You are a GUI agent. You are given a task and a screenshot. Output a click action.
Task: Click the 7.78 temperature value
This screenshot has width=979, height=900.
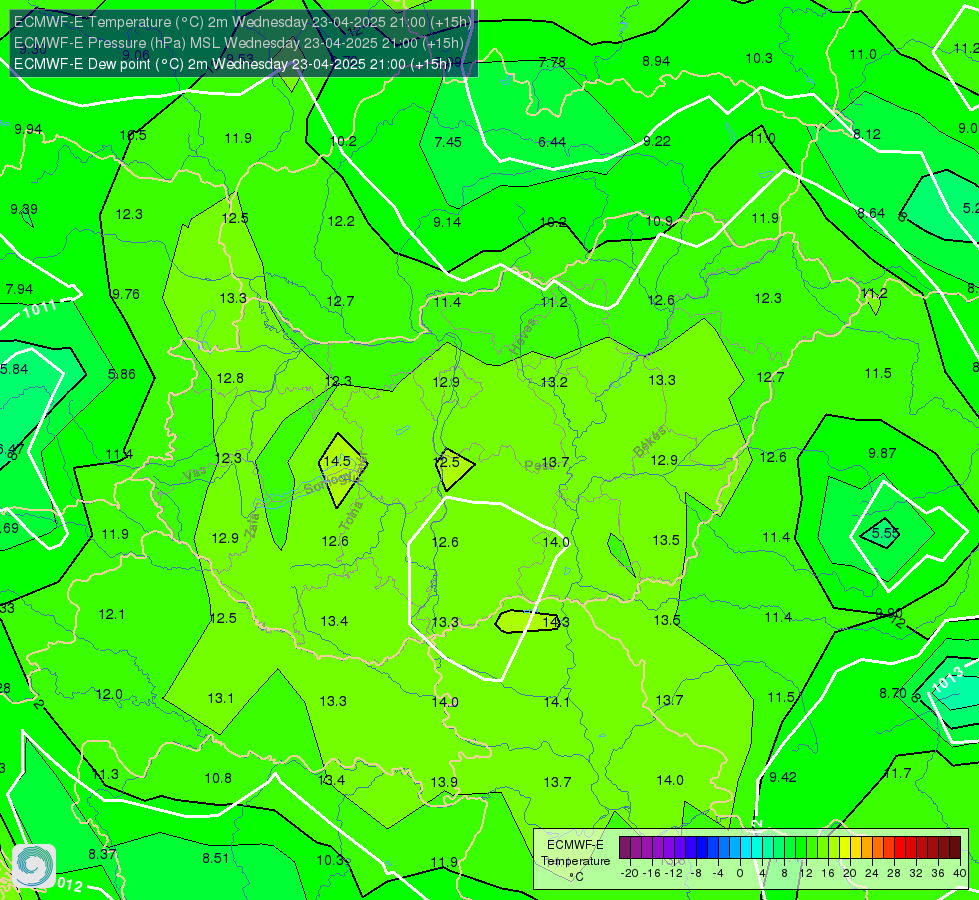552,62
